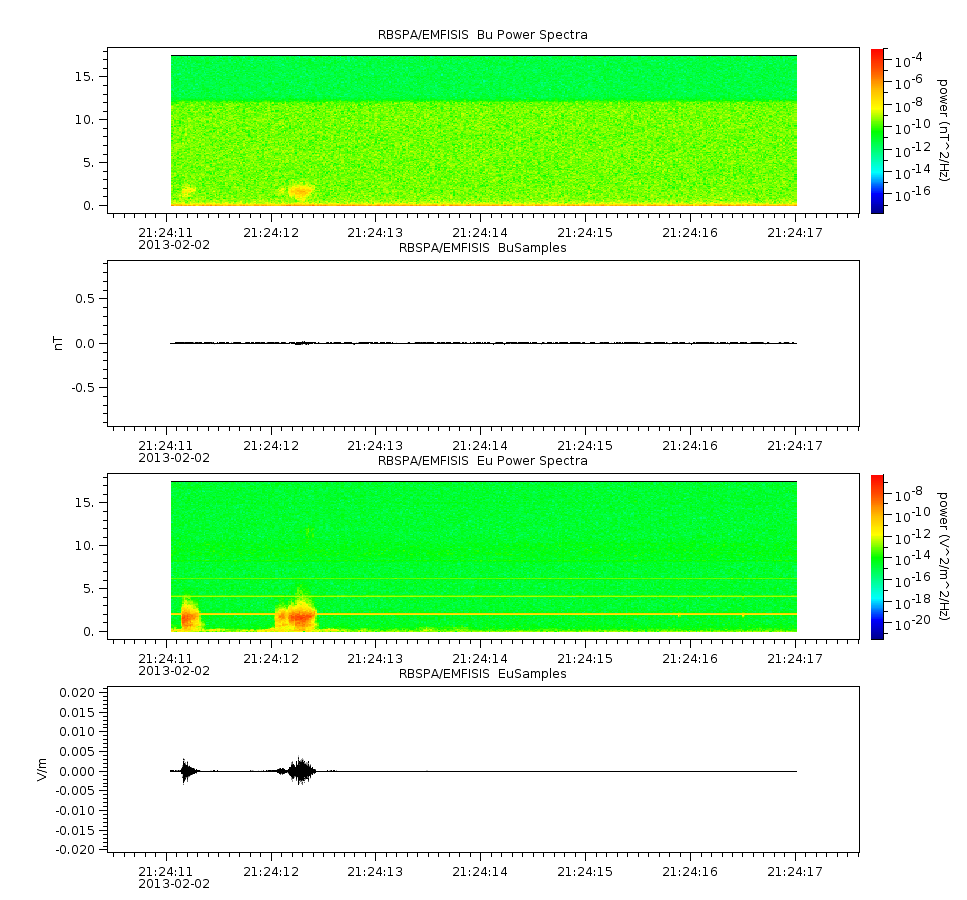Click the RBSPA/EMFISIS Bu Power Spectra title
This screenshot has height=900, width=967.
(x=482, y=35)
